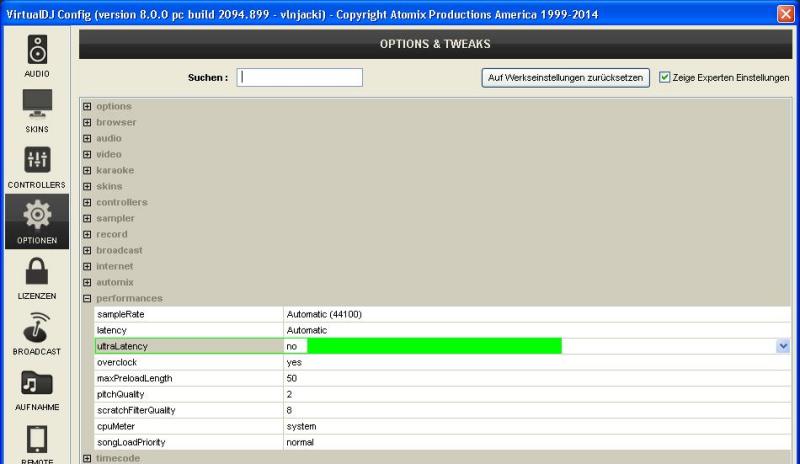Expand the browser category
Viewport: 800px width, 464px height.
87,123
